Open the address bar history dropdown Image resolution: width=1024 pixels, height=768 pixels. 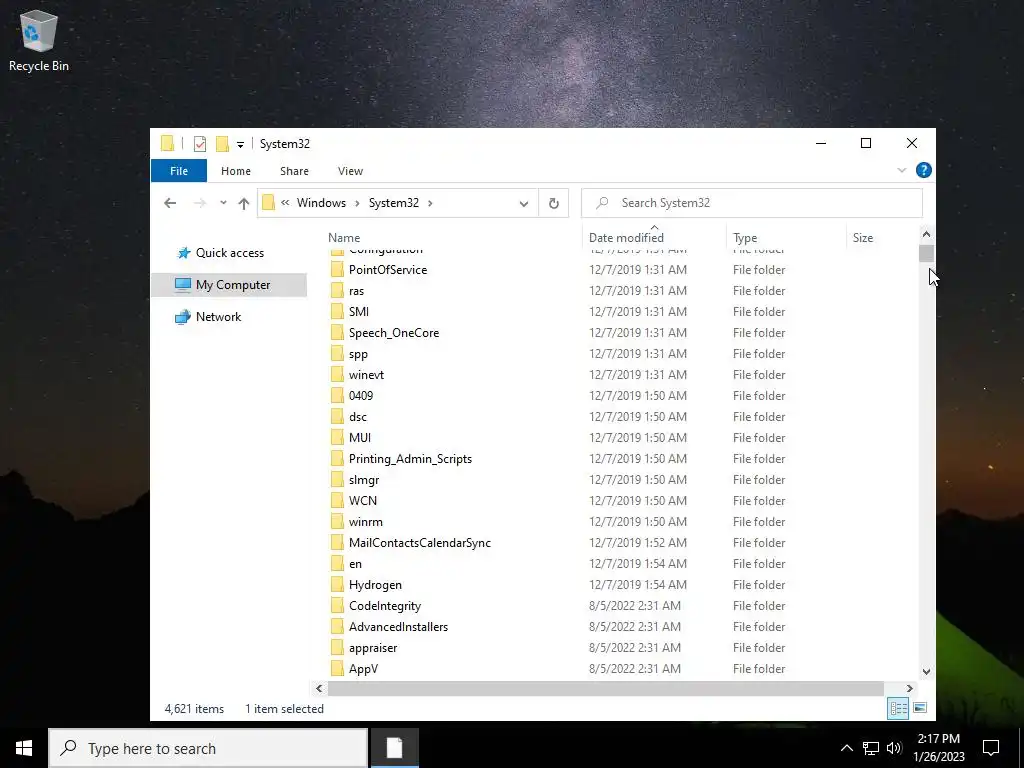pos(524,204)
